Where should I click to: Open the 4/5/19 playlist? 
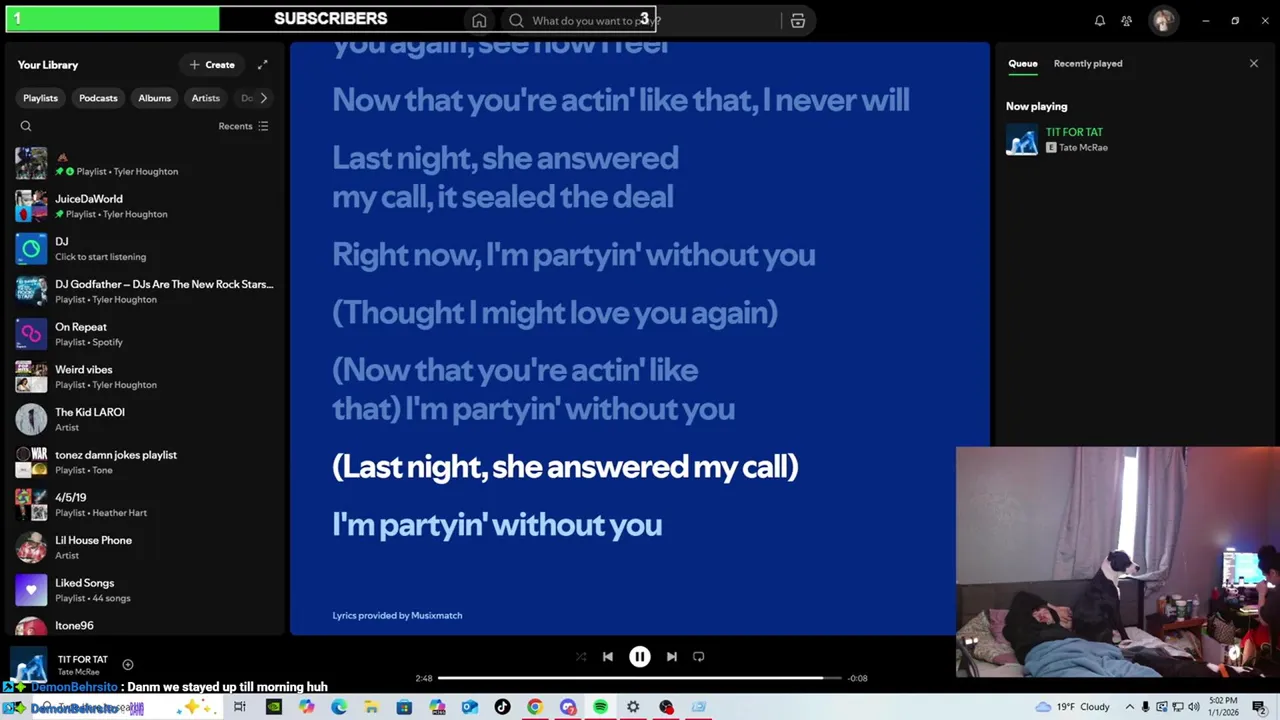point(145,505)
